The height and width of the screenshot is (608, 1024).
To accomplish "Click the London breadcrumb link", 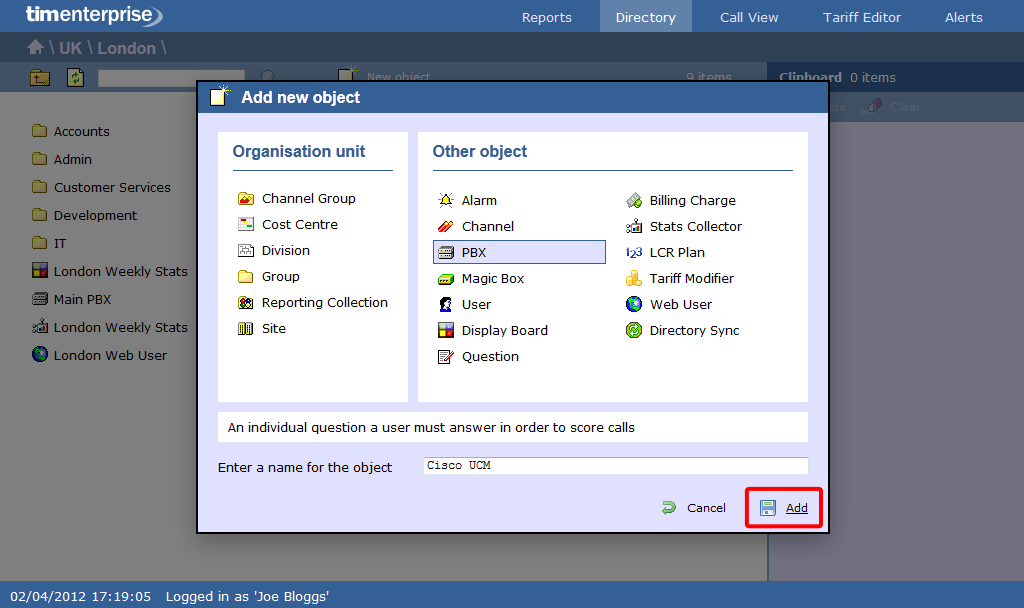I will [127, 48].
